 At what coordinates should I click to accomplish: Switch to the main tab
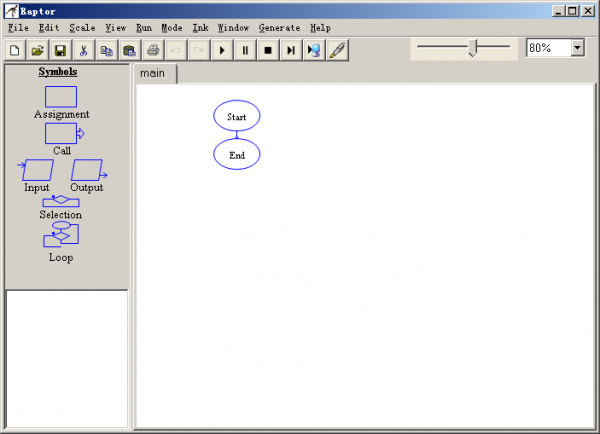tap(155, 73)
